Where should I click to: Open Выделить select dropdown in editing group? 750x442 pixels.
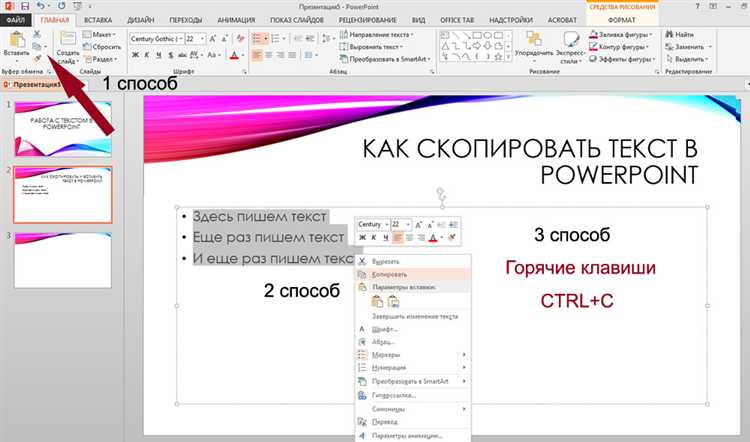click(x=686, y=59)
